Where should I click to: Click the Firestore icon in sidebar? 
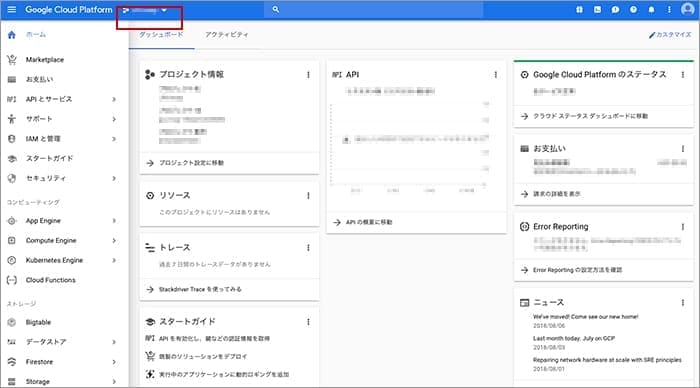(x=12, y=362)
